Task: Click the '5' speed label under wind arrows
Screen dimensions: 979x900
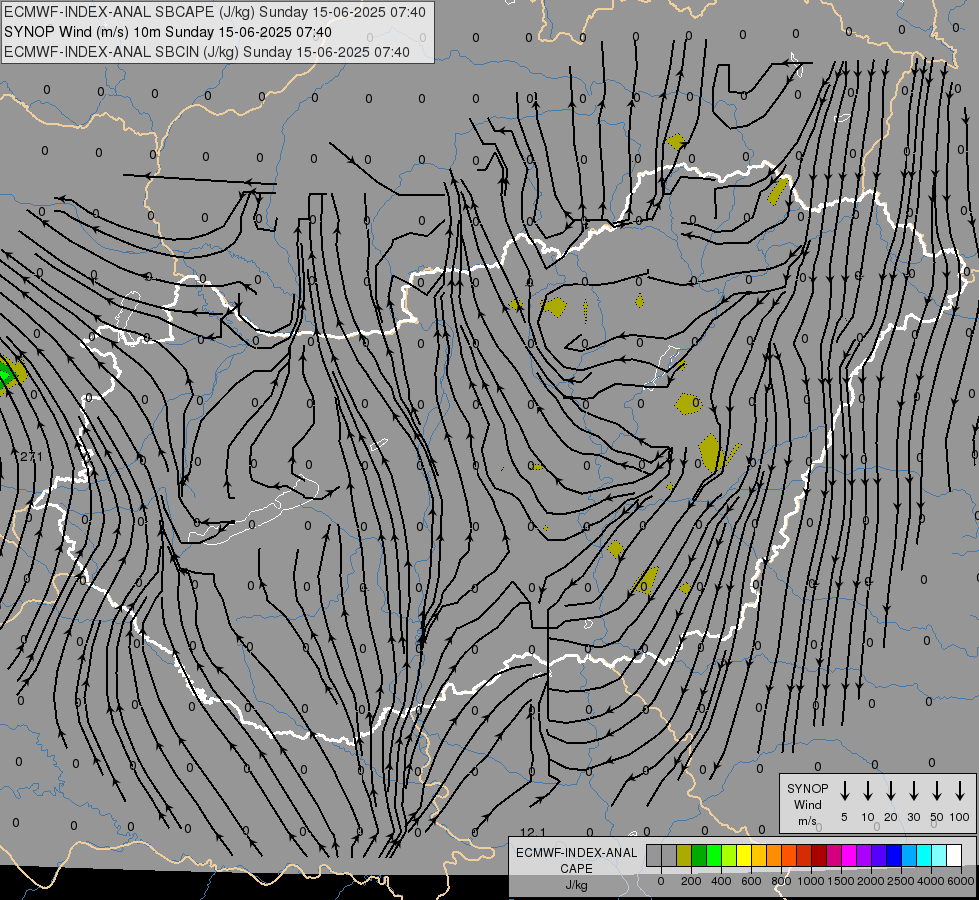Action: click(x=844, y=817)
